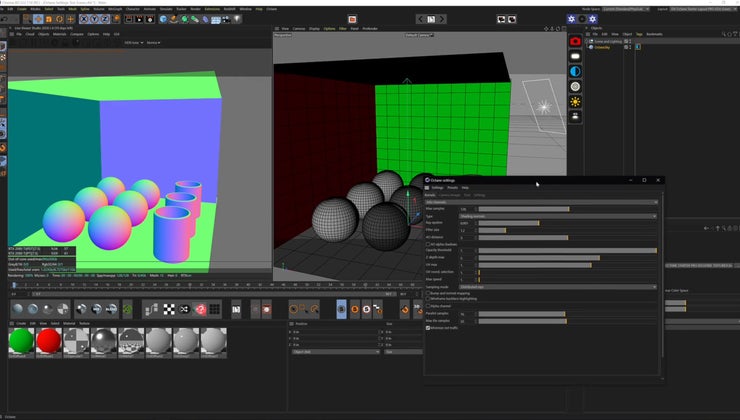Viewport: 740px width, 420px height.
Task: Toggle the Y axis lock
Action: coord(94,19)
